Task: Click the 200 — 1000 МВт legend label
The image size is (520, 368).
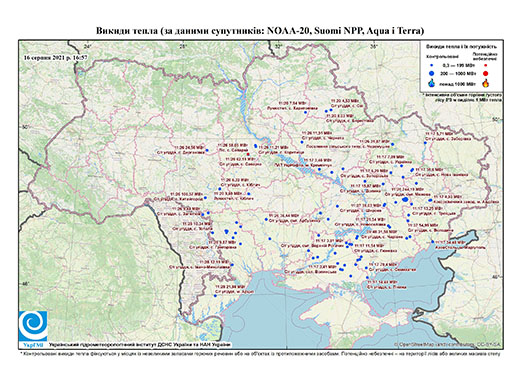Action: (457, 74)
